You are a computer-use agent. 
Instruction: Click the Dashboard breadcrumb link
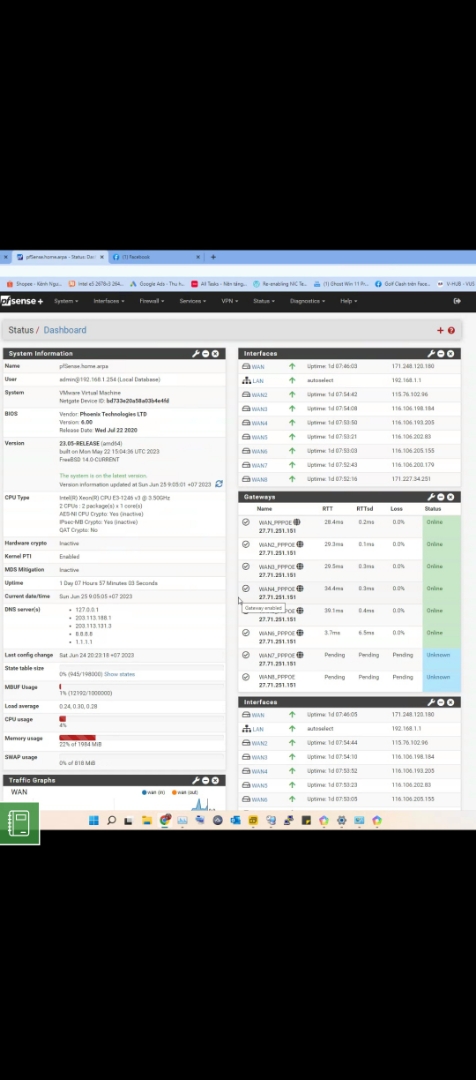(x=65, y=331)
